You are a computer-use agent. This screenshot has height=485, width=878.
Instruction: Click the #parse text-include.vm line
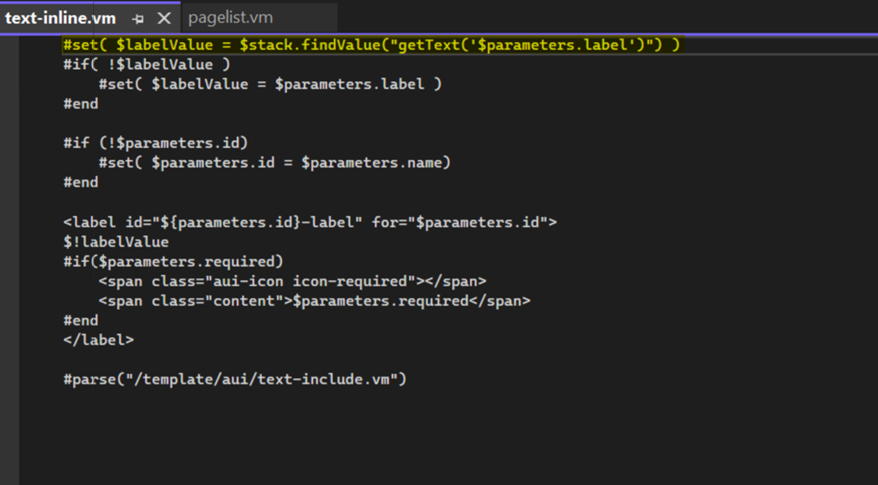(x=235, y=379)
